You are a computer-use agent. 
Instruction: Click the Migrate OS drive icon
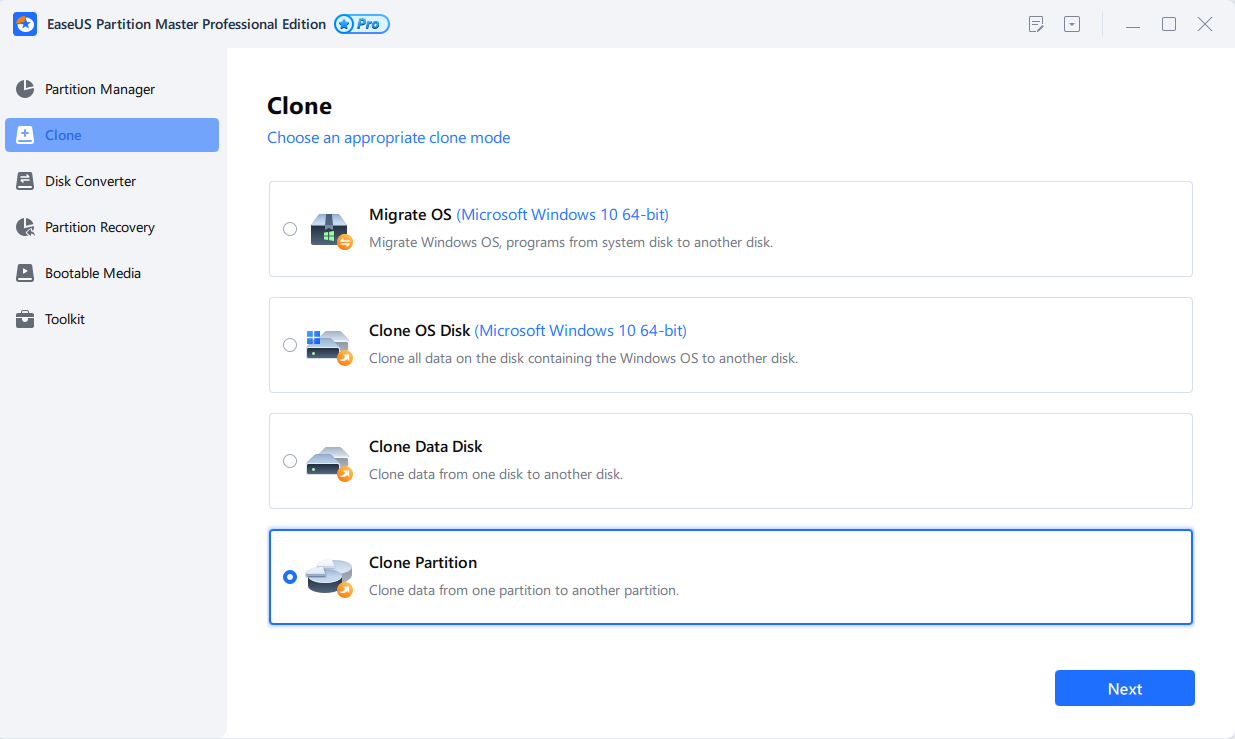[x=329, y=229]
